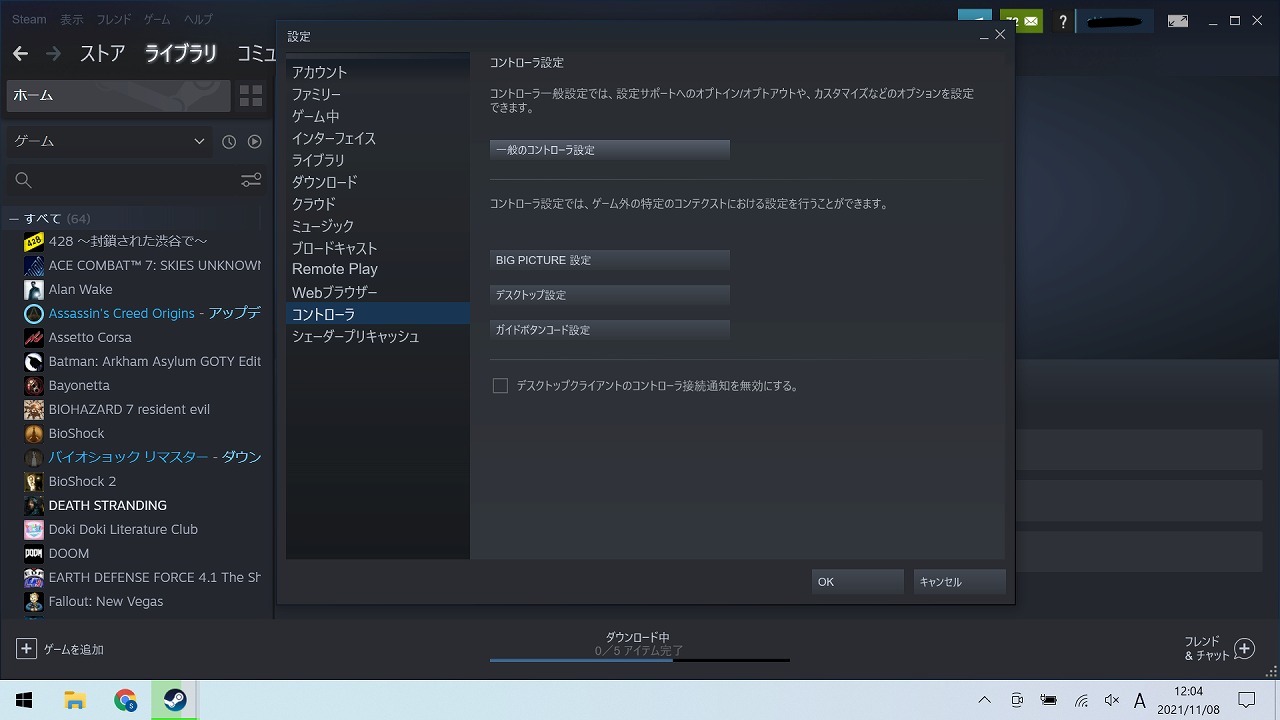Open BIG PICTURE 設定 button

(x=610, y=260)
